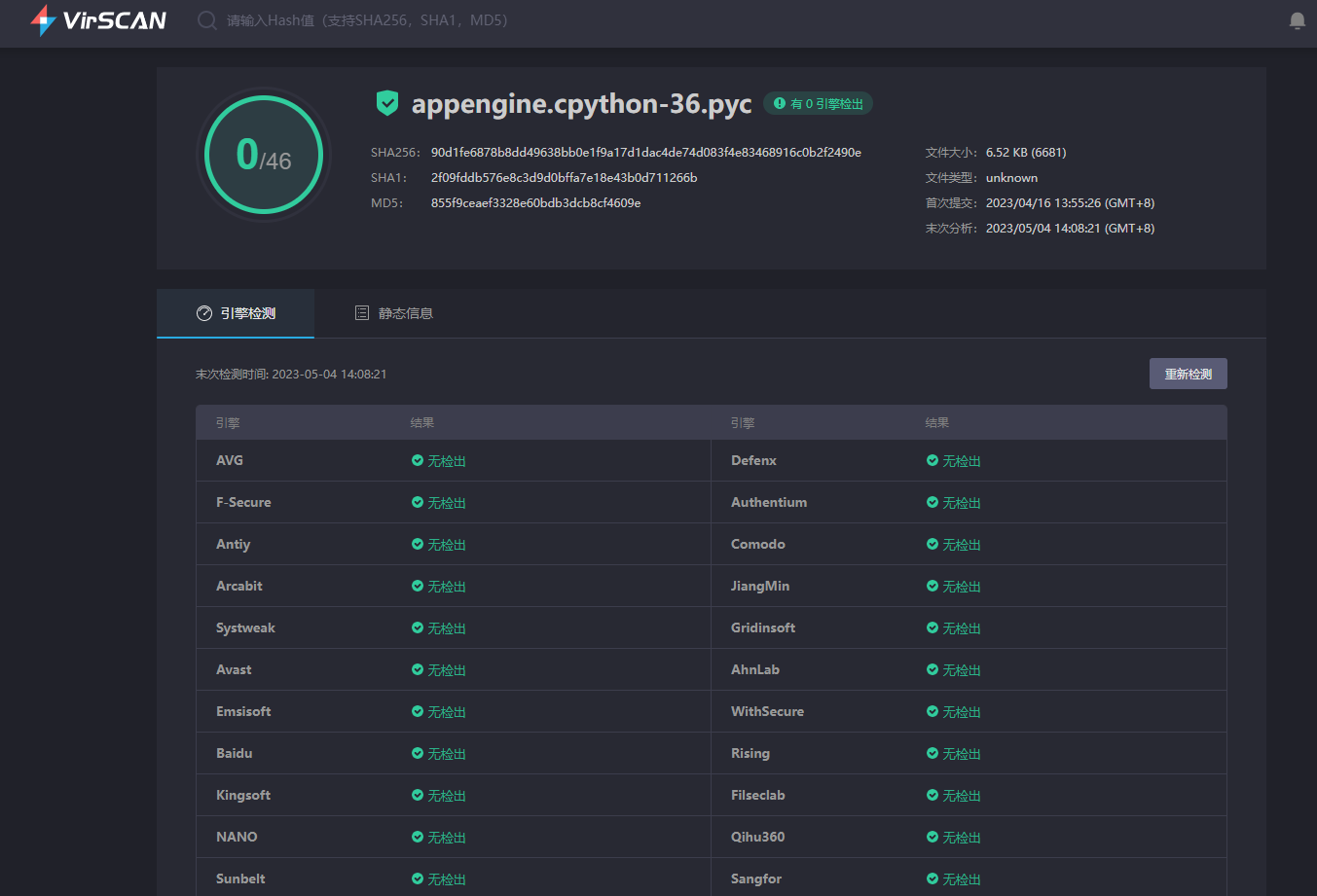The image size is (1317, 896).
Task: Switch to the 引擎检测 tab
Action: coord(236,313)
